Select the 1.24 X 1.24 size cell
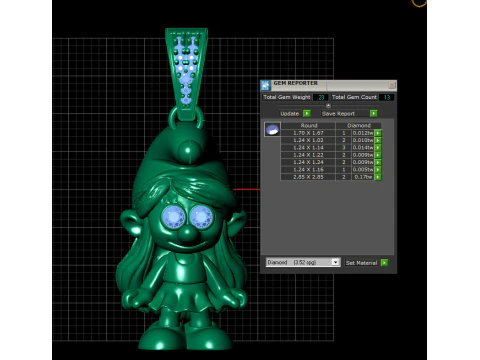 [308, 162]
